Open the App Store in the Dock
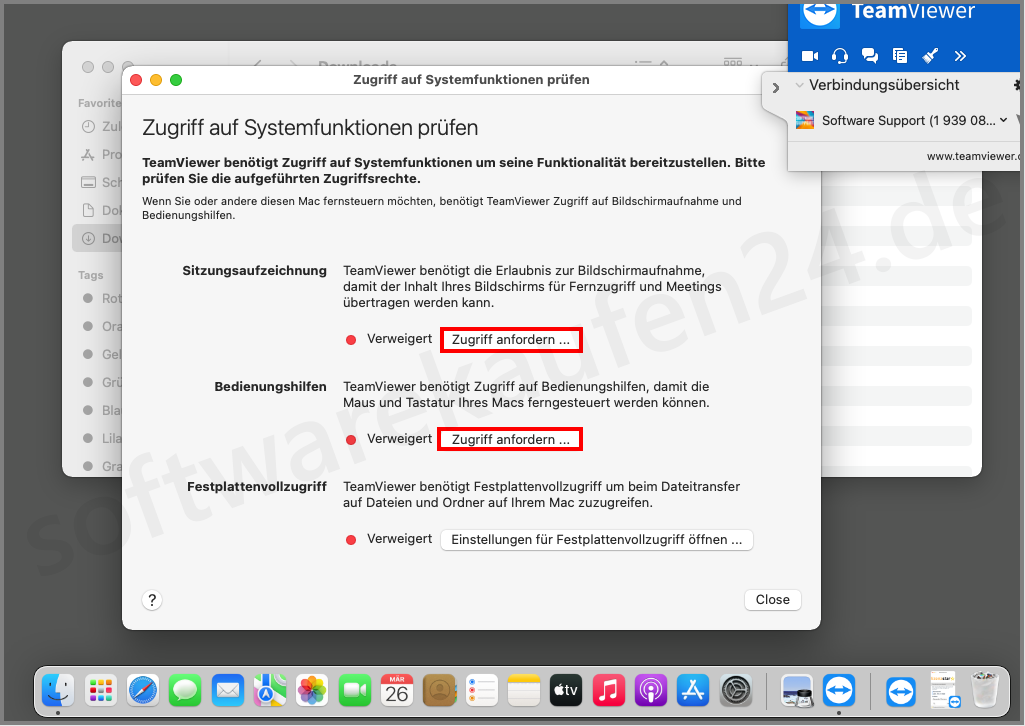1025x726 pixels. 693,690
